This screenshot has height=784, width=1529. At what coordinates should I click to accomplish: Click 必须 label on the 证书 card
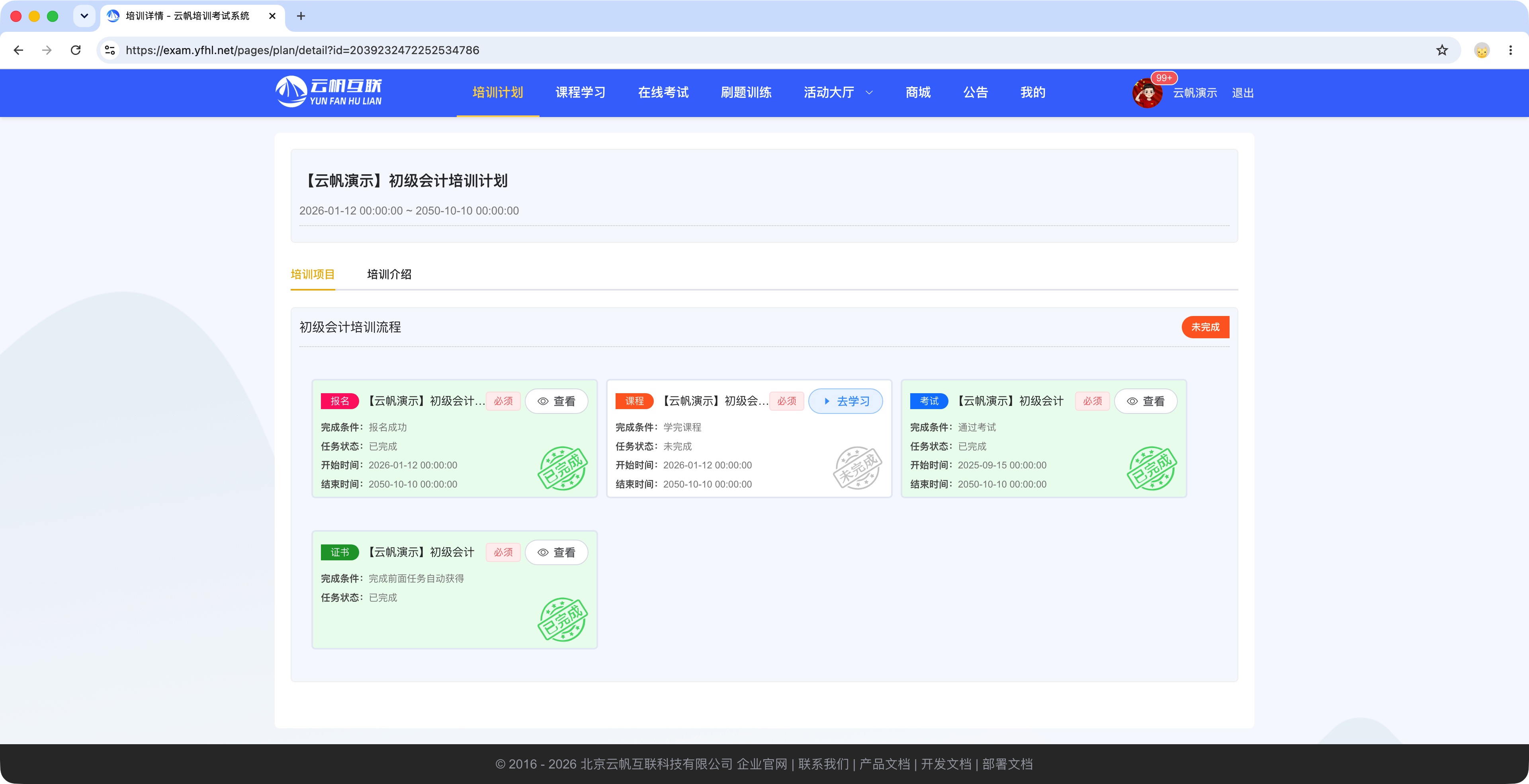503,553
